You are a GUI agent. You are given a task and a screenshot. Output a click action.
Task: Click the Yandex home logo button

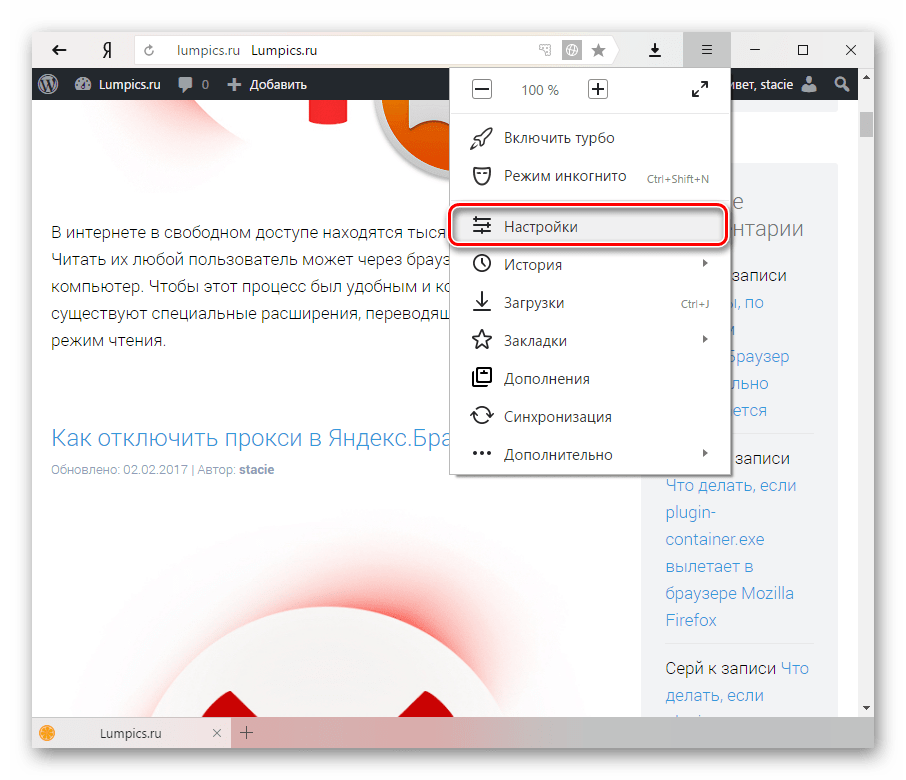coord(106,50)
